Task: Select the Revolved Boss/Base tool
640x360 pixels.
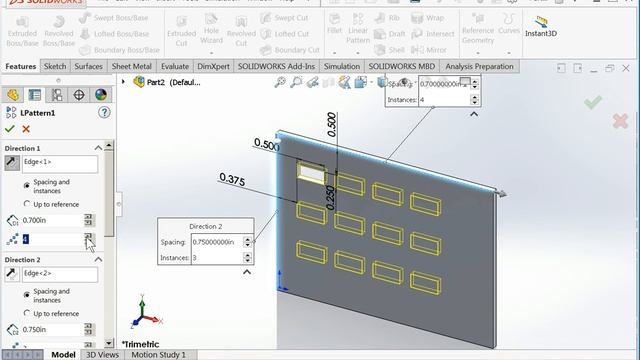Action: point(59,31)
